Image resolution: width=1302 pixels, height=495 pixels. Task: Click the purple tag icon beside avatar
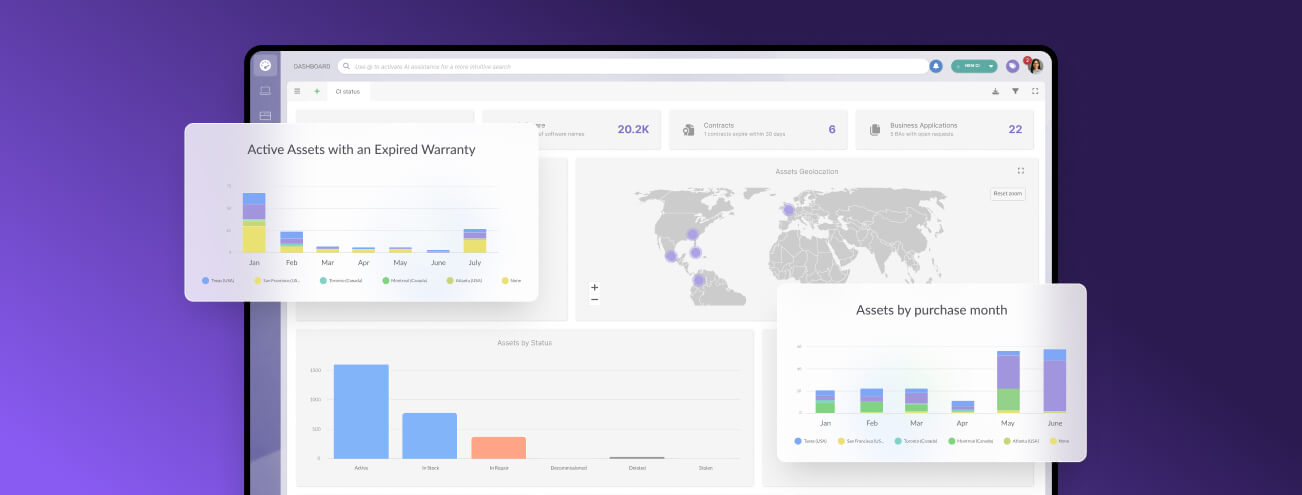coord(1013,66)
